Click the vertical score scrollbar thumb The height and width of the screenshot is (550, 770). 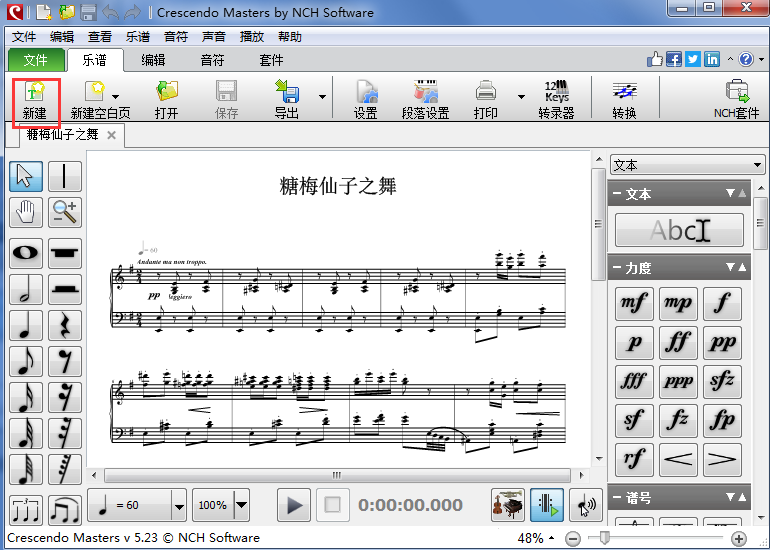click(598, 224)
